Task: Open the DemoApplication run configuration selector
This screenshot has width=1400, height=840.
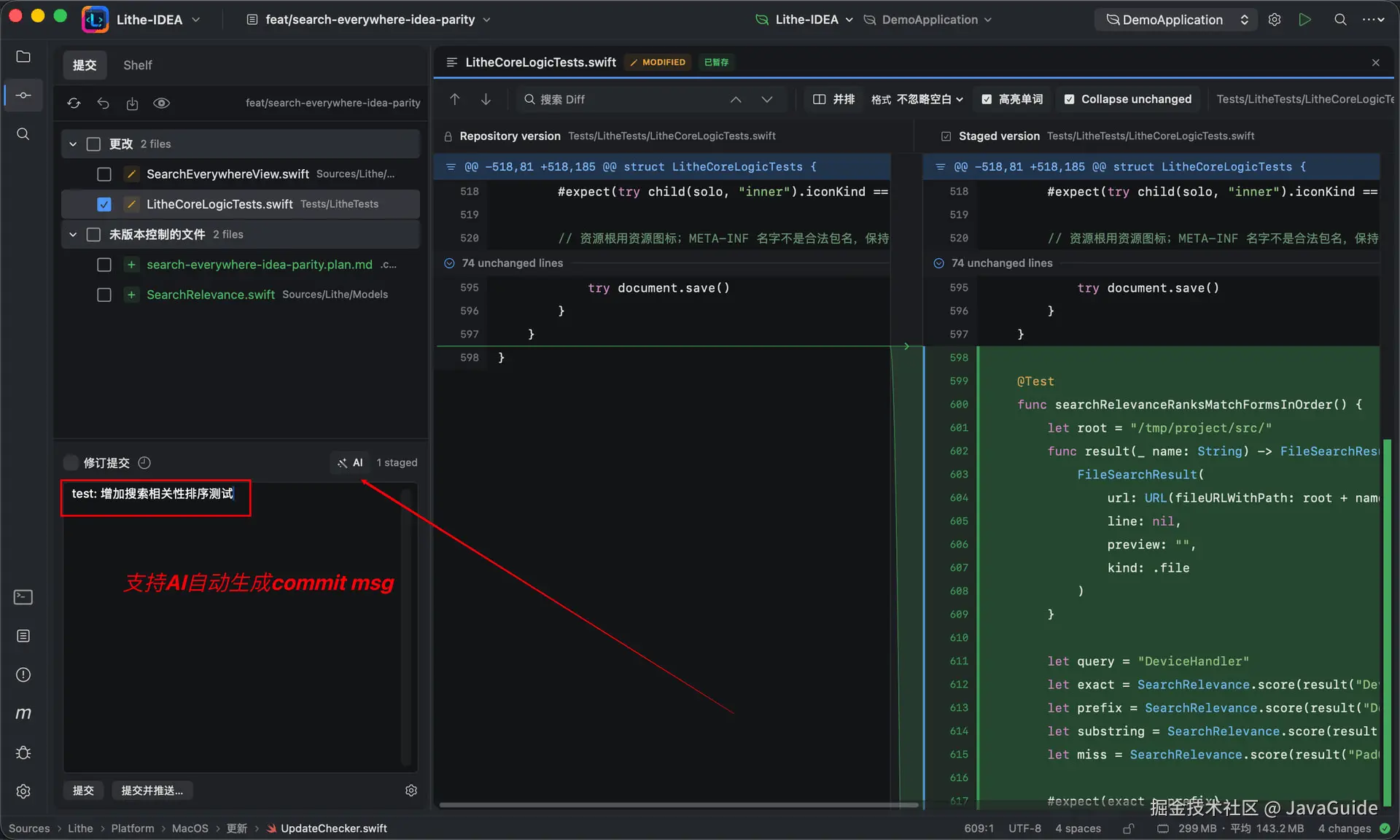Action: coord(1177,20)
